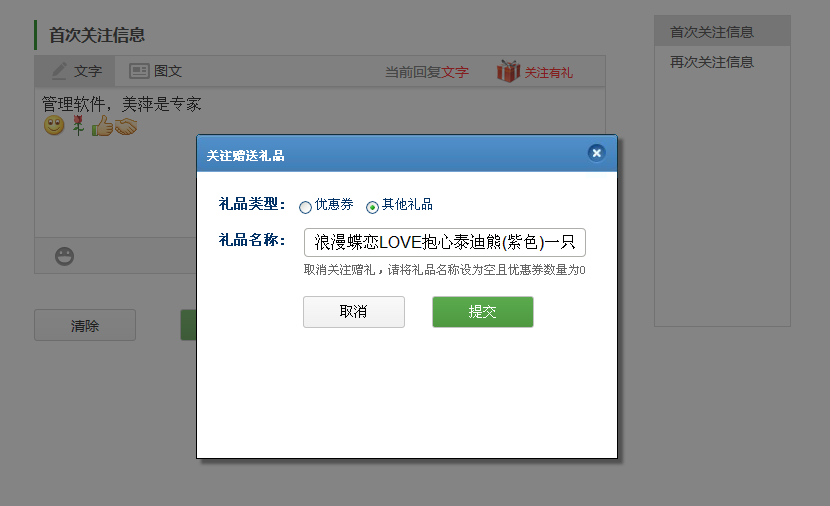
Task: Click the news card icon on 图文 tab
Action: [x=139, y=71]
